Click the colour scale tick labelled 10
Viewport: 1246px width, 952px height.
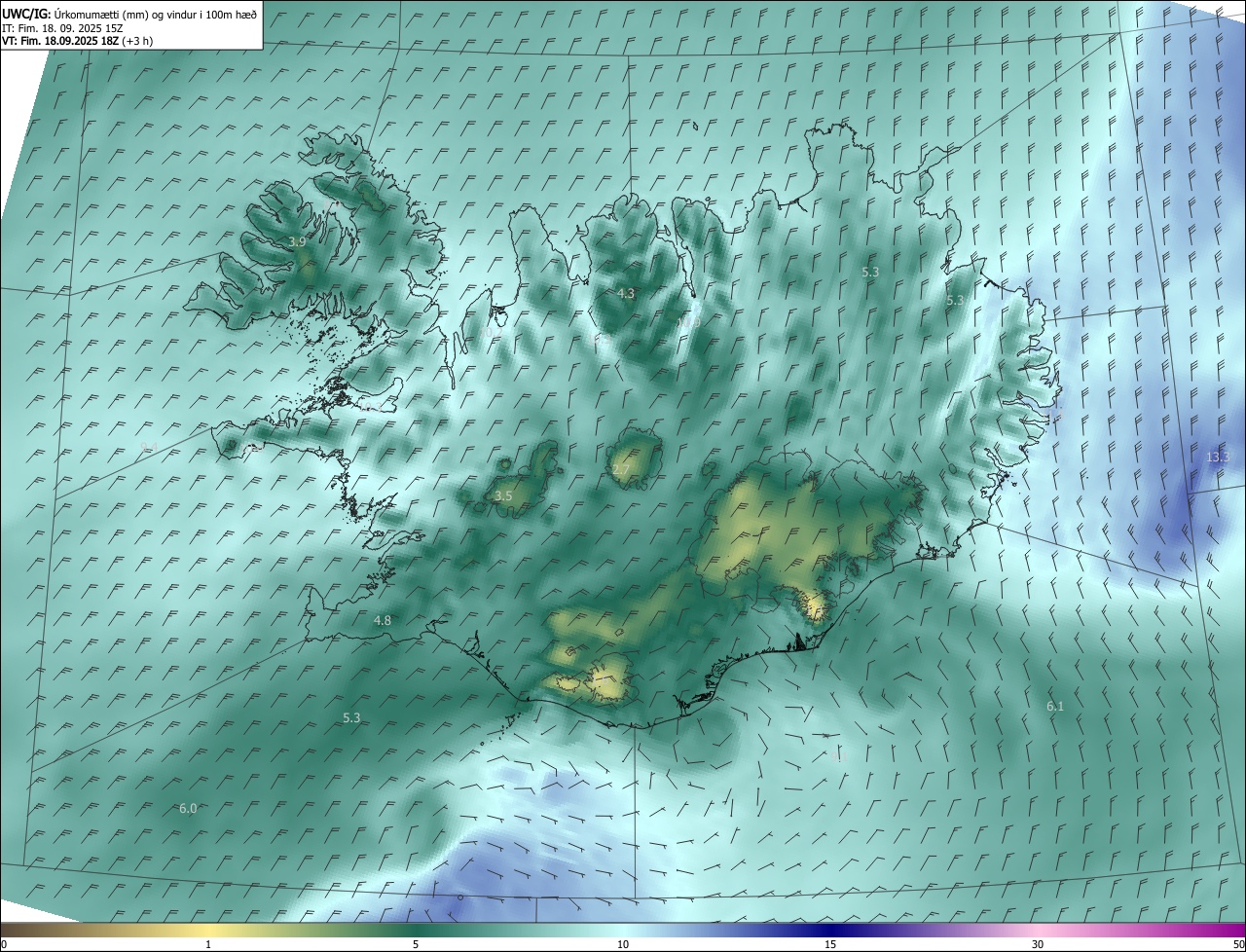click(x=623, y=945)
